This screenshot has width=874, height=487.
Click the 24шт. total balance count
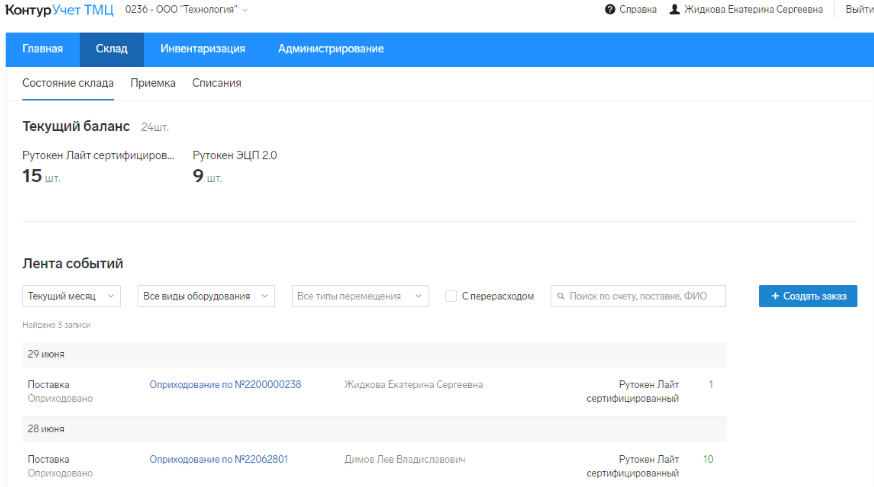154,128
